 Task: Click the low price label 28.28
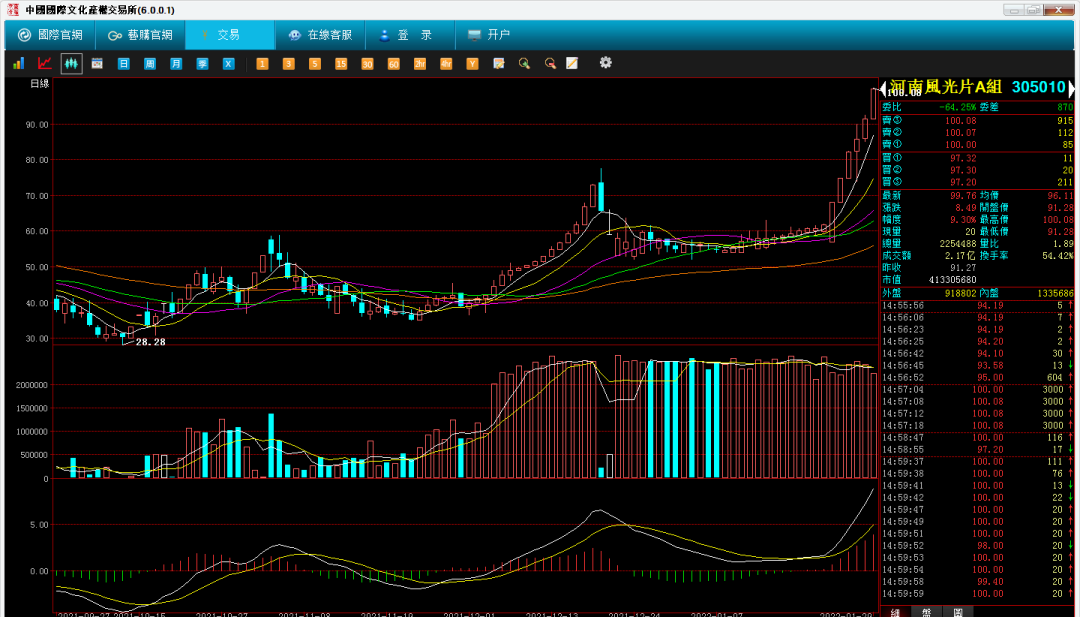coord(150,342)
